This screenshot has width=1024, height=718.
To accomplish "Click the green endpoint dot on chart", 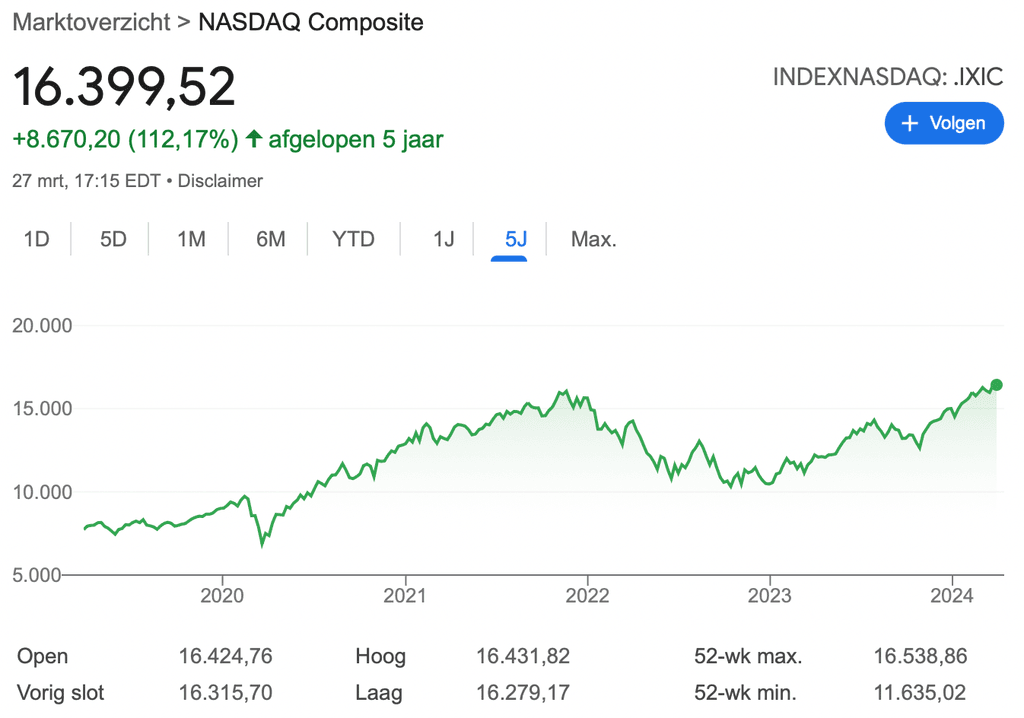I will [996, 385].
